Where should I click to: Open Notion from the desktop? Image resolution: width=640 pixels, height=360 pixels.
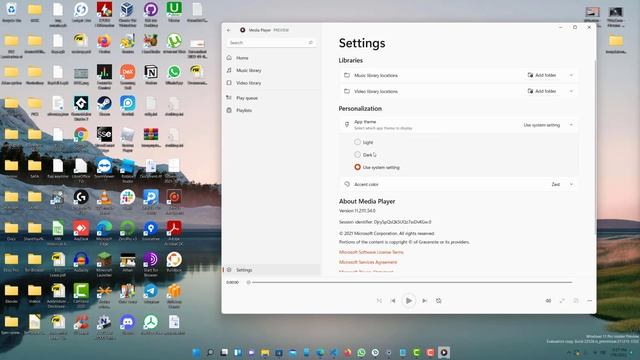151,75
